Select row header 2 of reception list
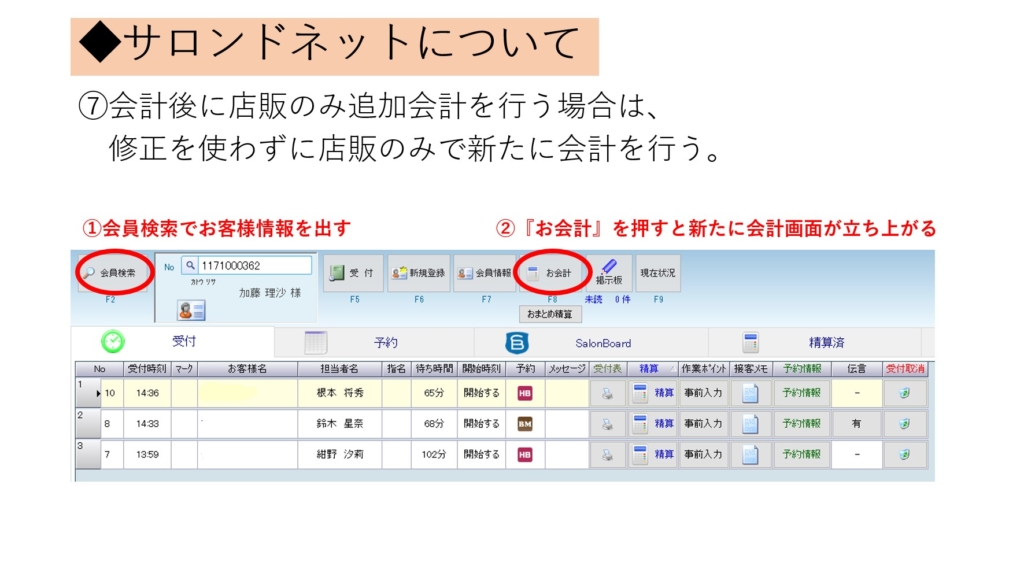The width and height of the screenshot is (1024, 573). [x=88, y=424]
